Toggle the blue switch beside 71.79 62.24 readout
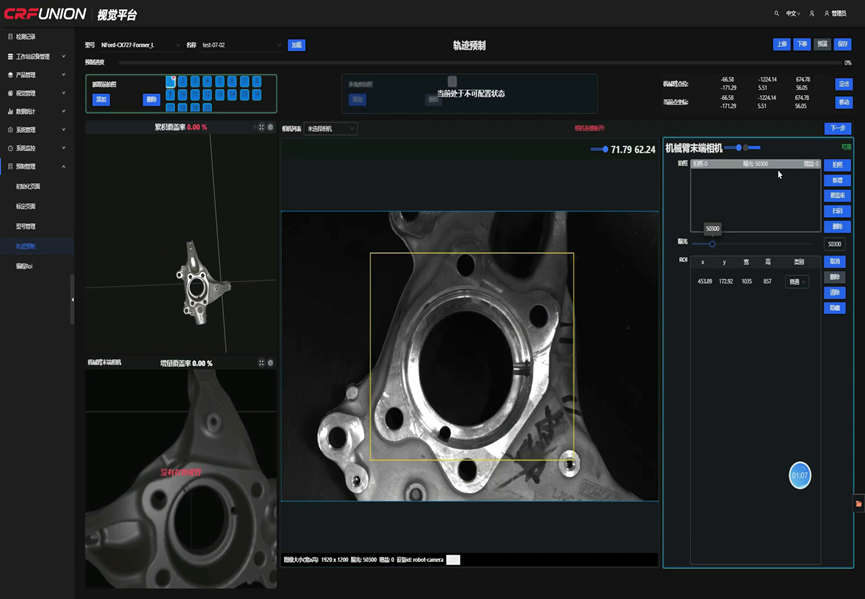Image resolution: width=865 pixels, height=599 pixels. (599, 149)
